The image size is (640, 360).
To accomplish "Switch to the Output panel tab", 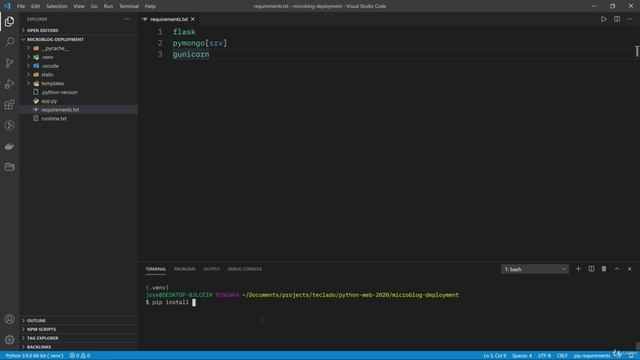I will pyautogui.click(x=211, y=269).
